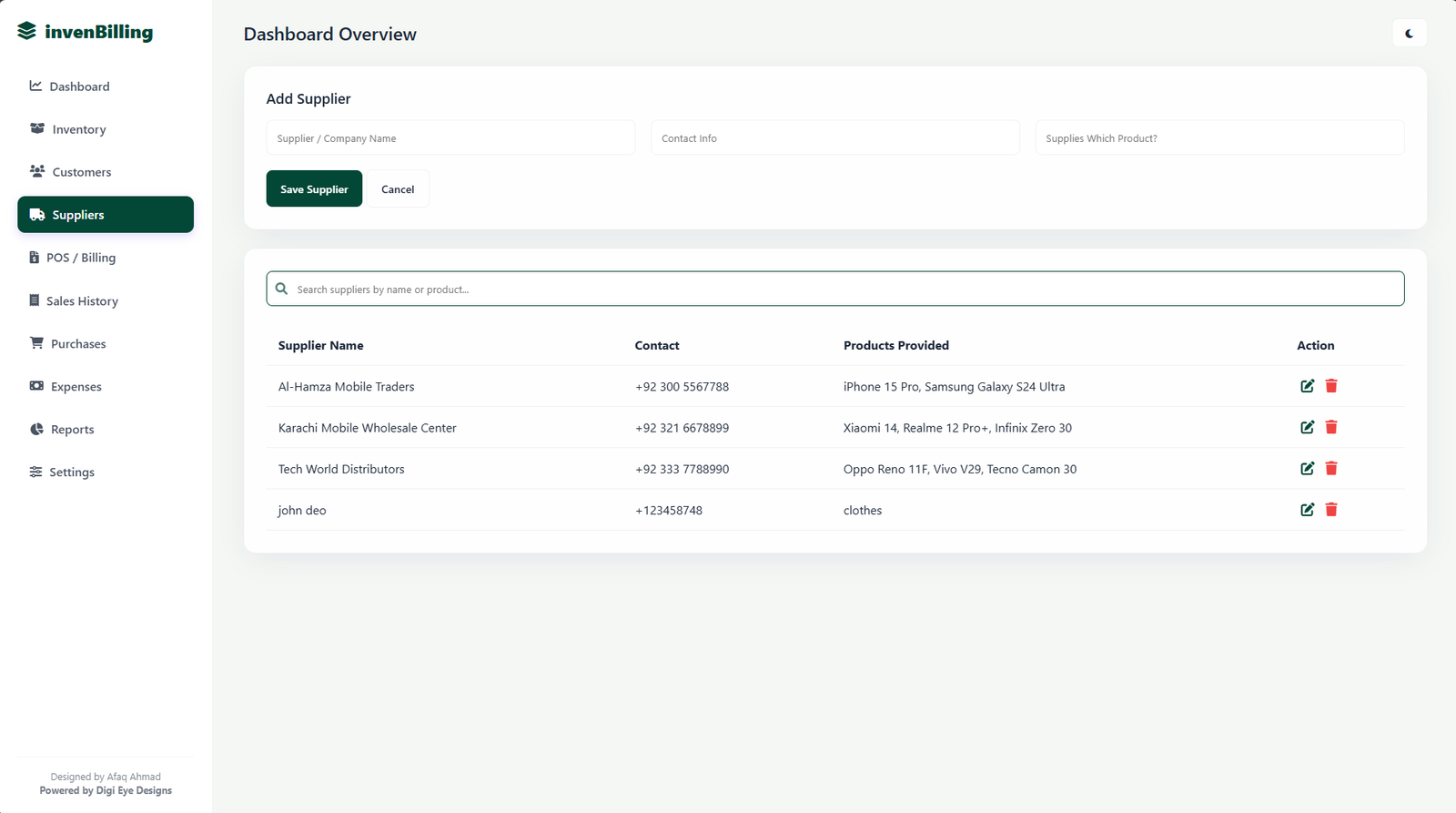Click the Contact Info input field
This screenshot has height=813, width=1456.
coord(834,138)
